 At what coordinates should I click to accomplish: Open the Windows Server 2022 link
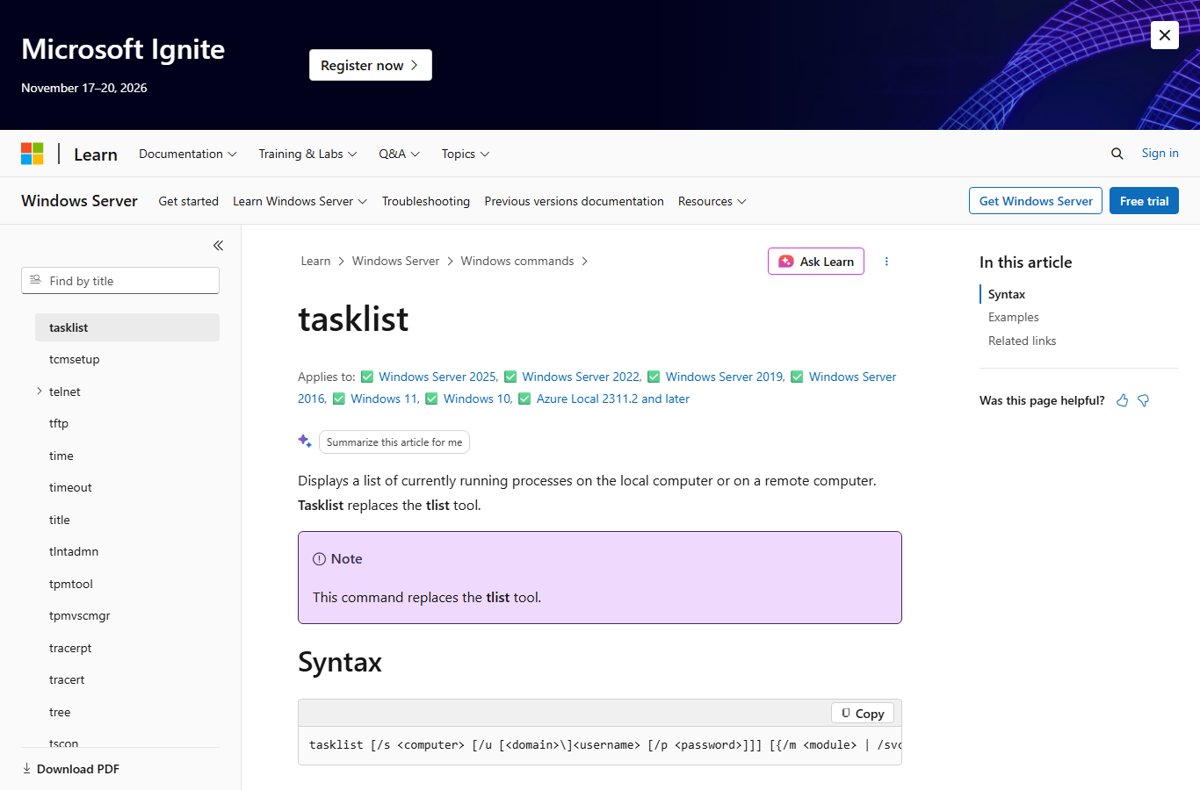[581, 377]
